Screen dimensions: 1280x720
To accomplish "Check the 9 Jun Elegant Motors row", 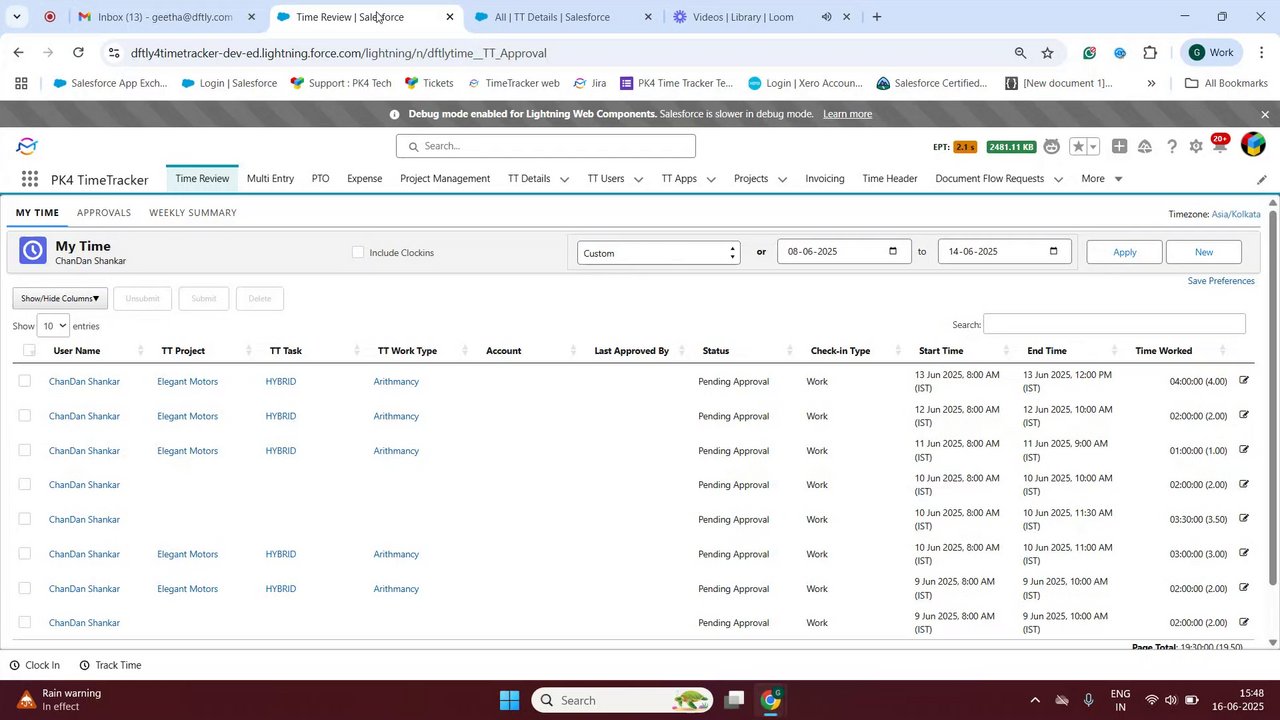I will coord(25,588).
